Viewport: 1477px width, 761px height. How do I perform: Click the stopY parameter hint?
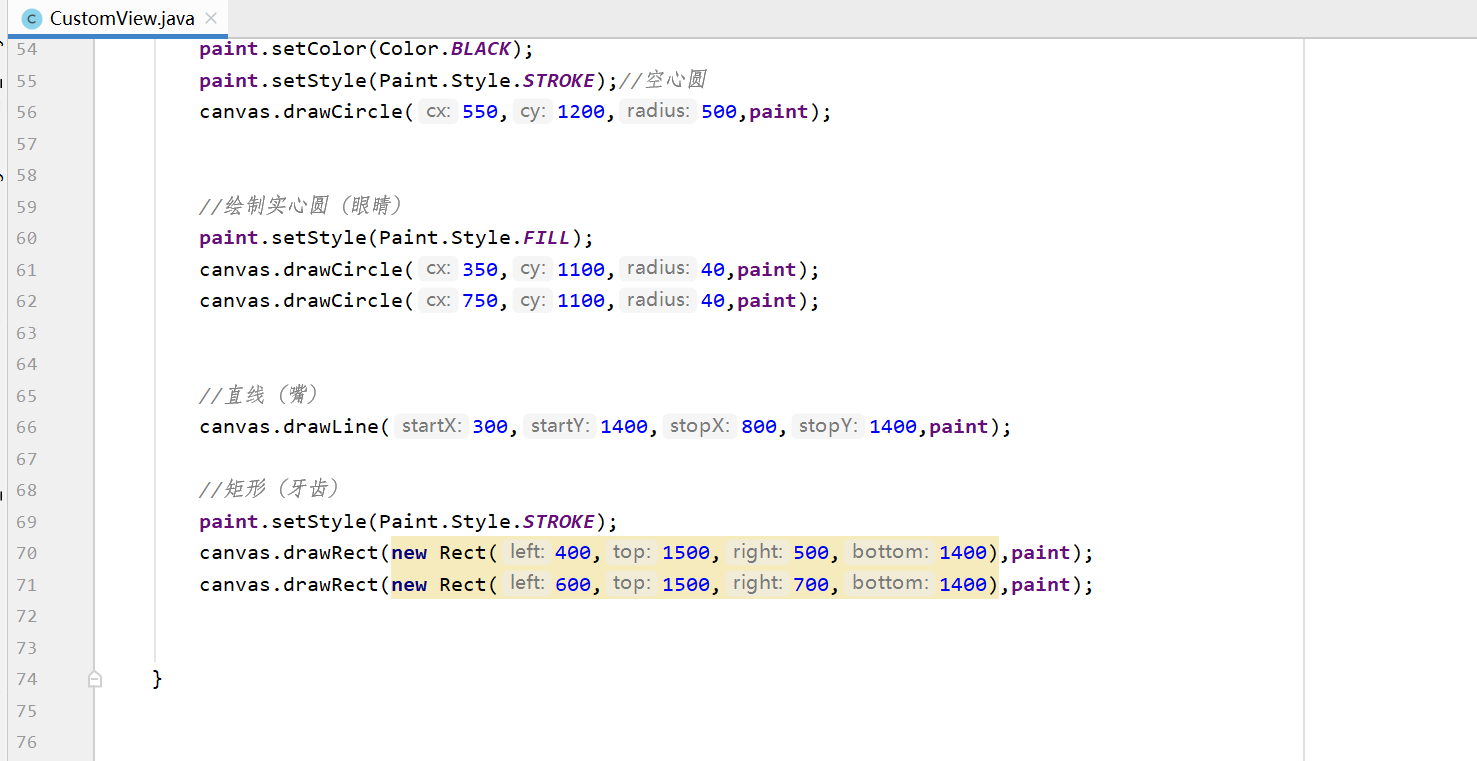[828, 427]
